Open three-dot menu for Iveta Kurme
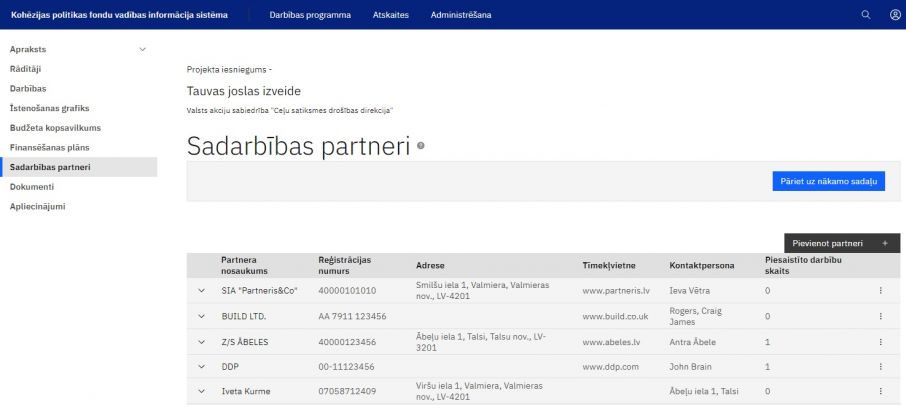The width and height of the screenshot is (906, 412). tap(880, 391)
